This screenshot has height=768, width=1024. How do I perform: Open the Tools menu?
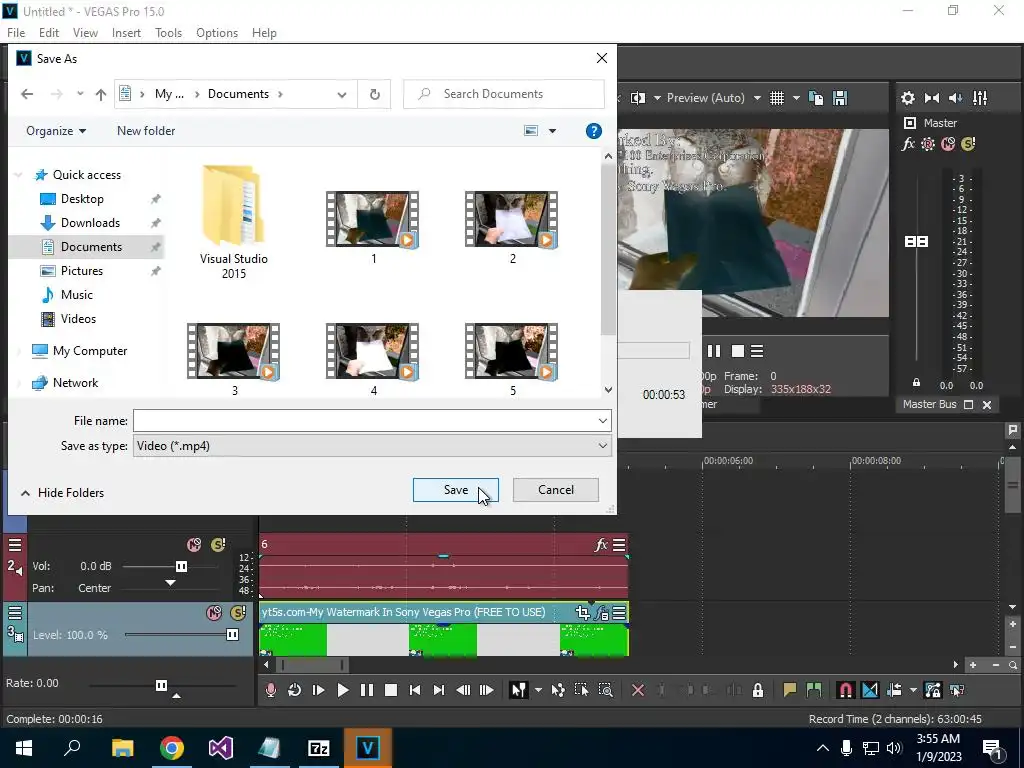pyautogui.click(x=168, y=33)
